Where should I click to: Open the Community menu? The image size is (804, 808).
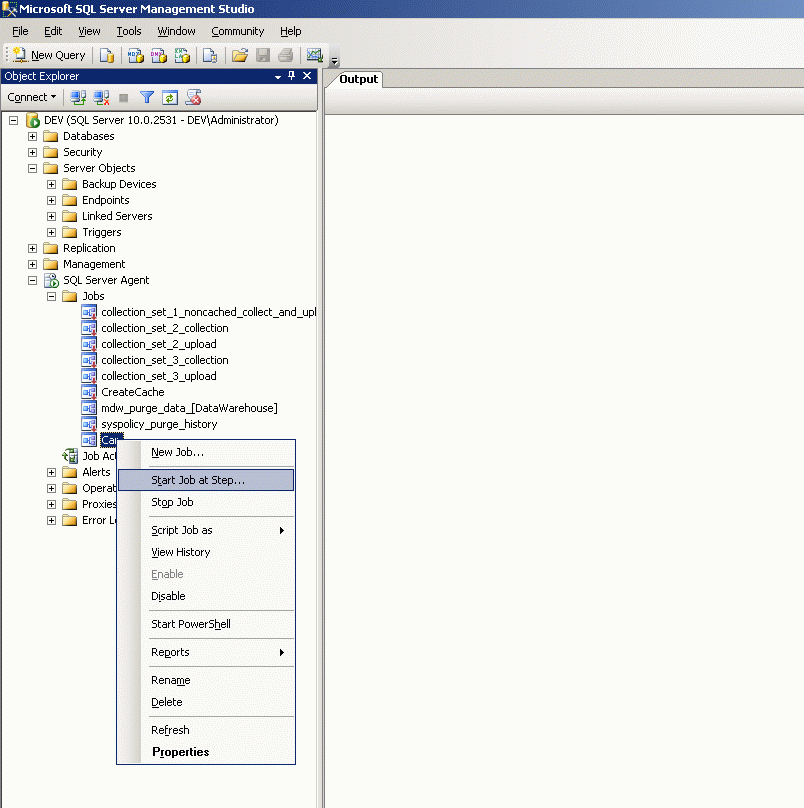pos(238,31)
